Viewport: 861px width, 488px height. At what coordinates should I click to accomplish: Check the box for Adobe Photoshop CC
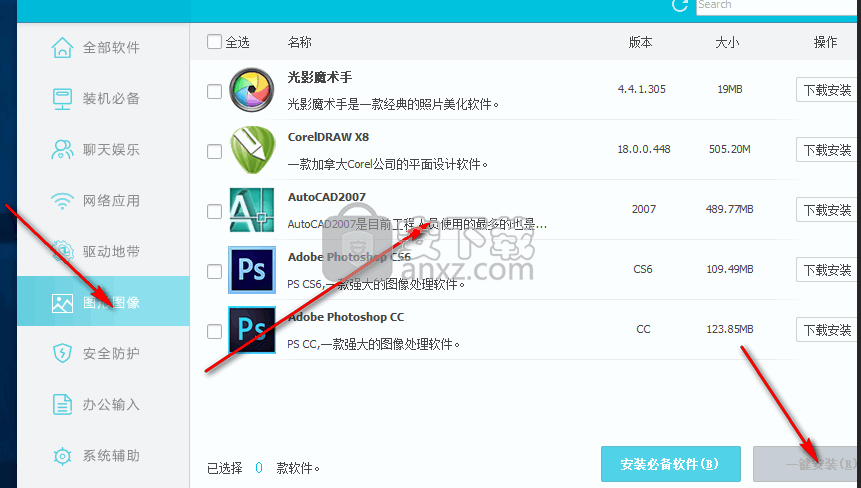(214, 332)
